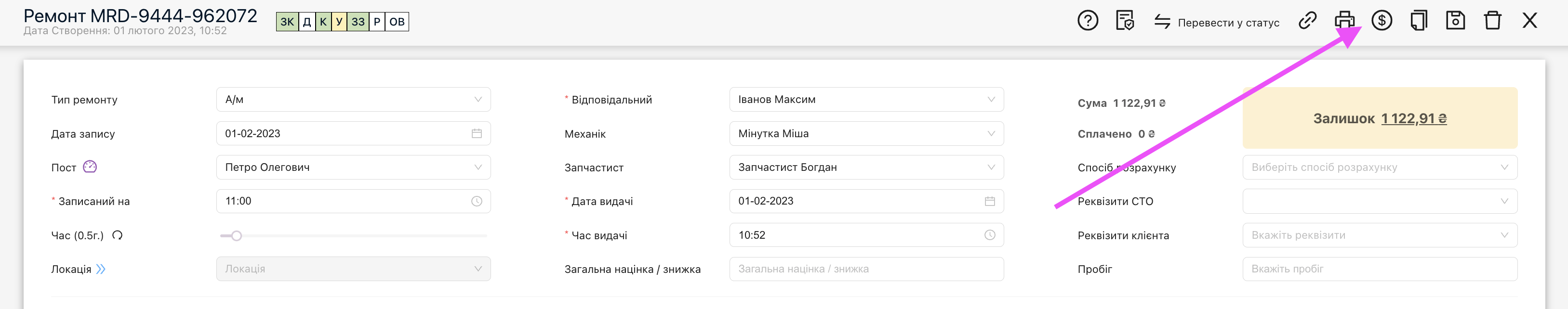The width and height of the screenshot is (1568, 309).
Task: Open the post workload gauge icon
Action: click(x=90, y=167)
